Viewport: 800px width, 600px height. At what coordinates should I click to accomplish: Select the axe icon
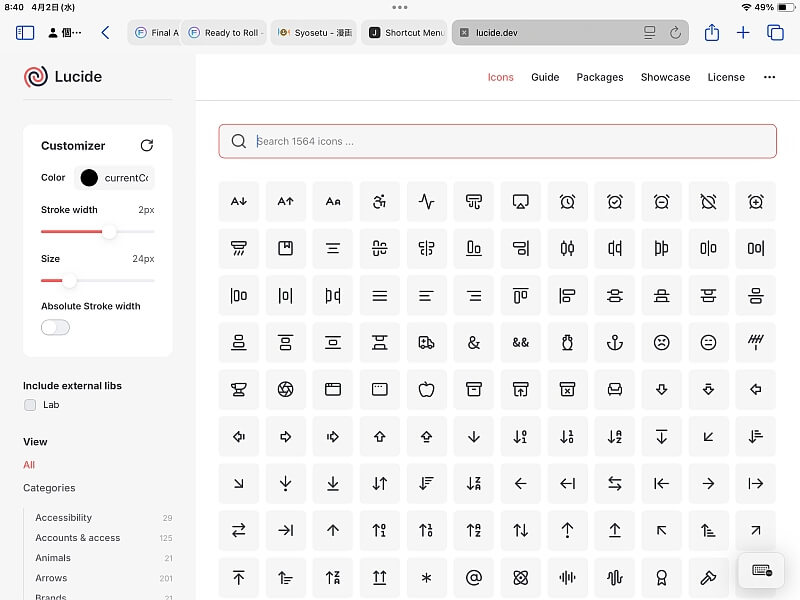click(708, 578)
